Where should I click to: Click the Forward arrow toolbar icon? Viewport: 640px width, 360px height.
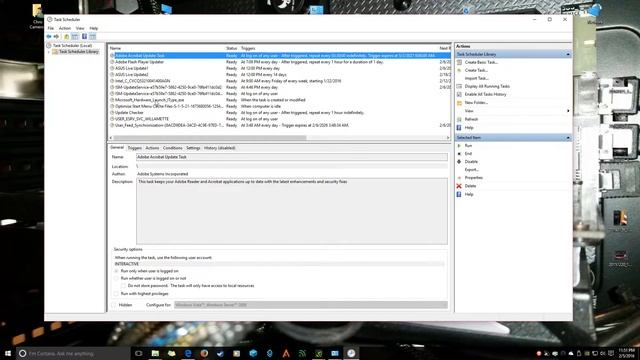coord(56,37)
